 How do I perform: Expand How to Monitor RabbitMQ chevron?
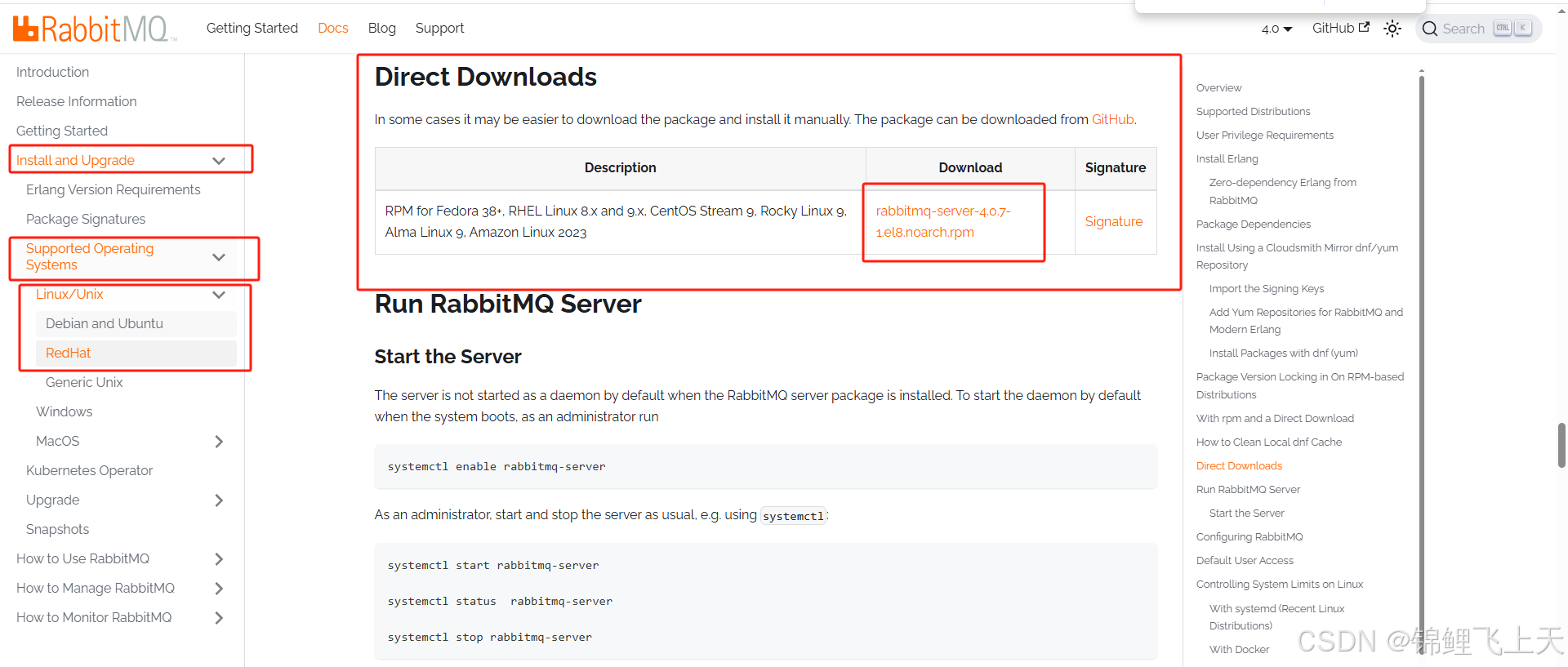point(219,618)
